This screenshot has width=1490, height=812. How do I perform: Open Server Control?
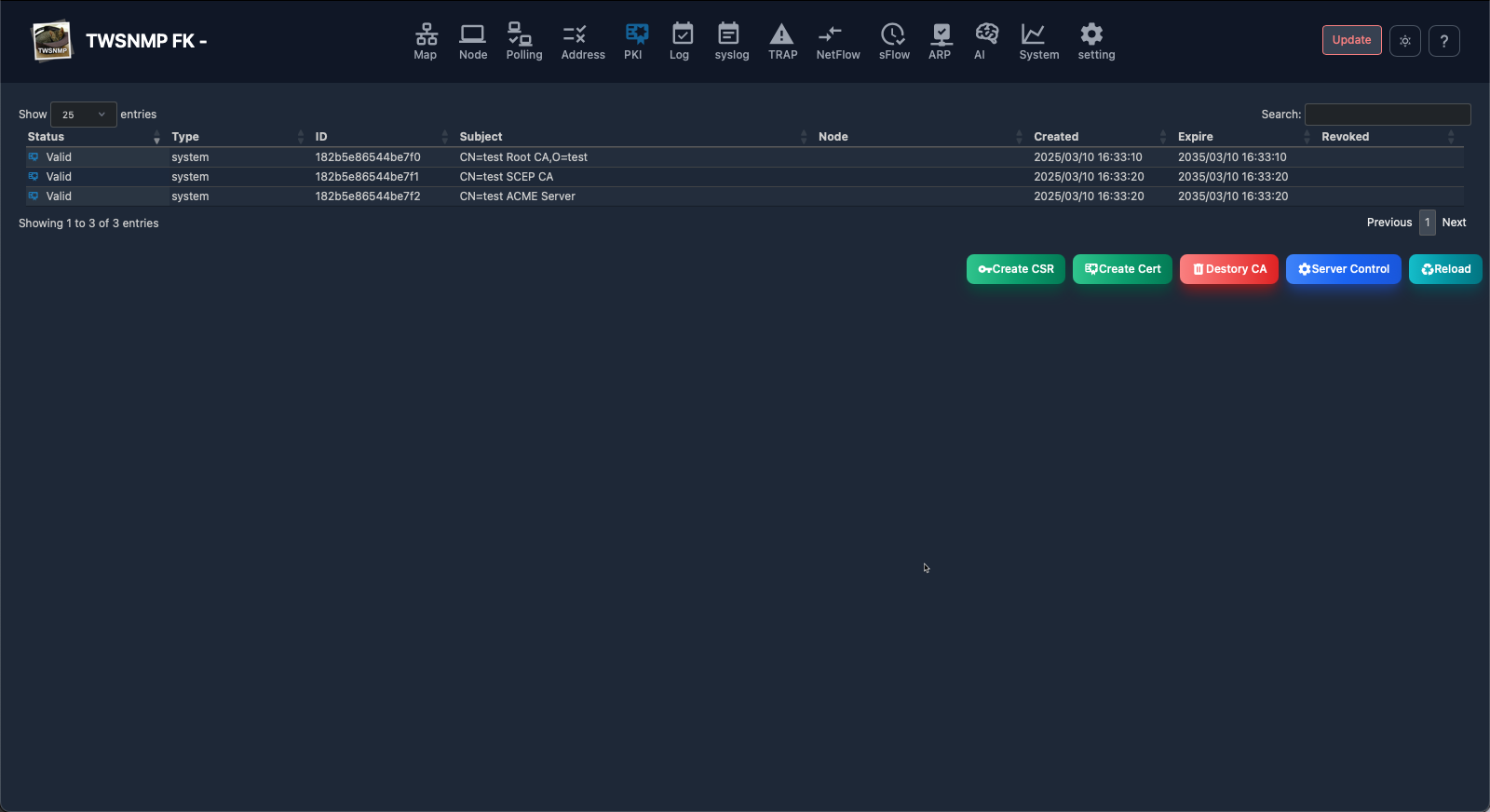[x=1344, y=269]
